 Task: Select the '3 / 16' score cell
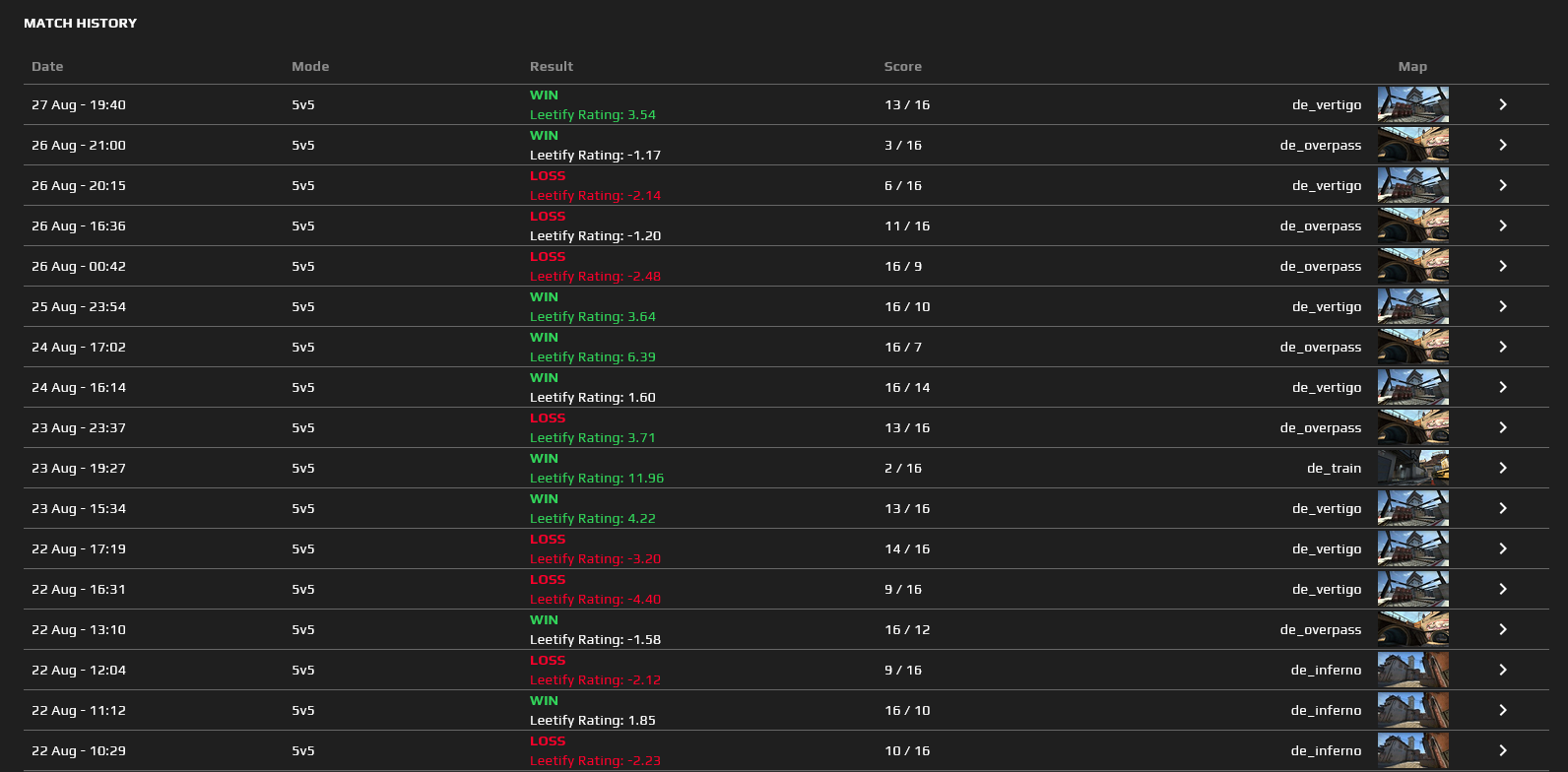tap(903, 145)
